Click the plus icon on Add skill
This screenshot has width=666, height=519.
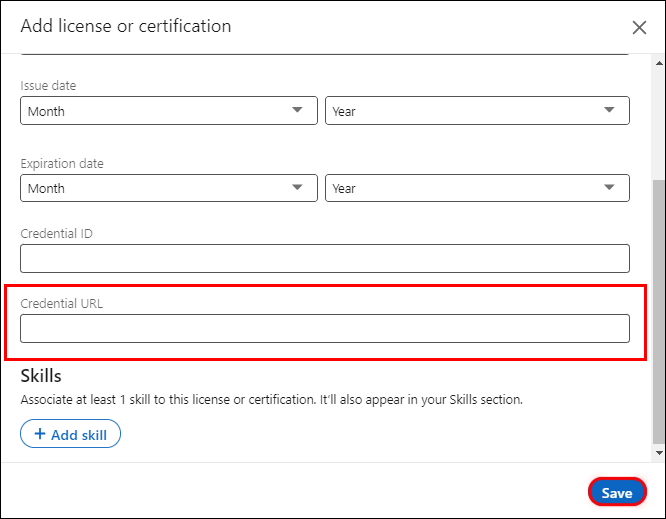click(39, 434)
